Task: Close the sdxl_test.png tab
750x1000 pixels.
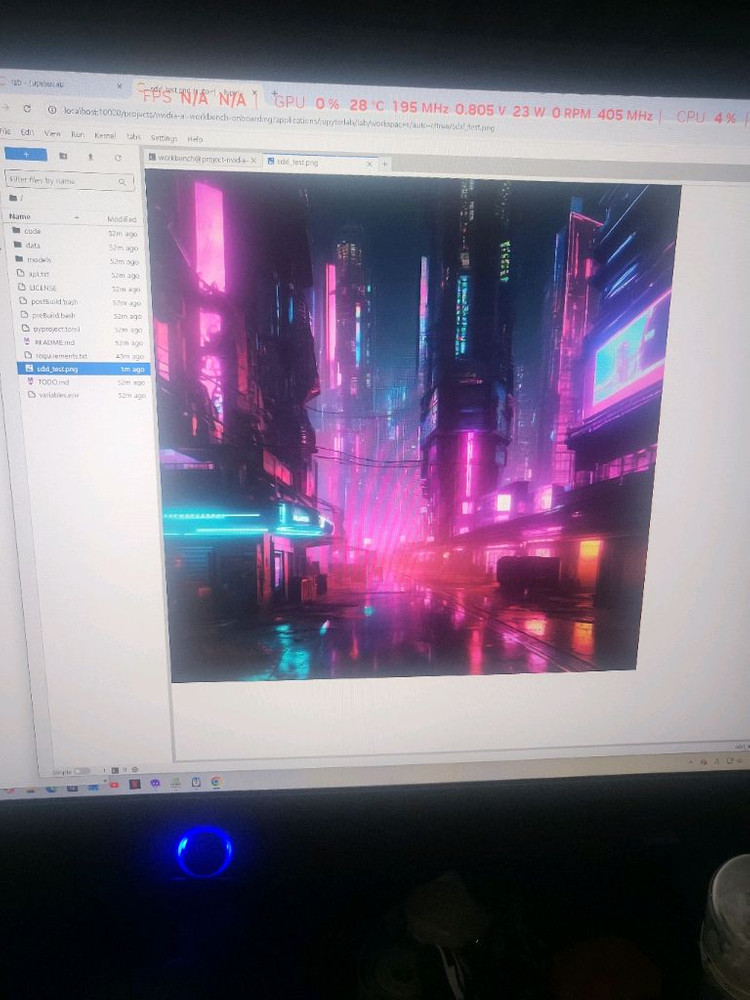Action: pyautogui.click(x=371, y=162)
